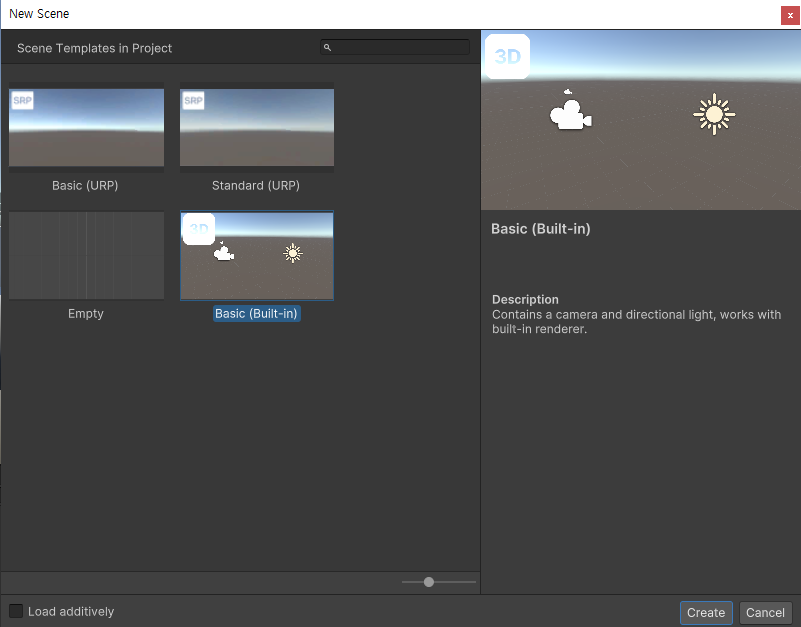Click the description text about camera and light

pyautogui.click(x=637, y=321)
